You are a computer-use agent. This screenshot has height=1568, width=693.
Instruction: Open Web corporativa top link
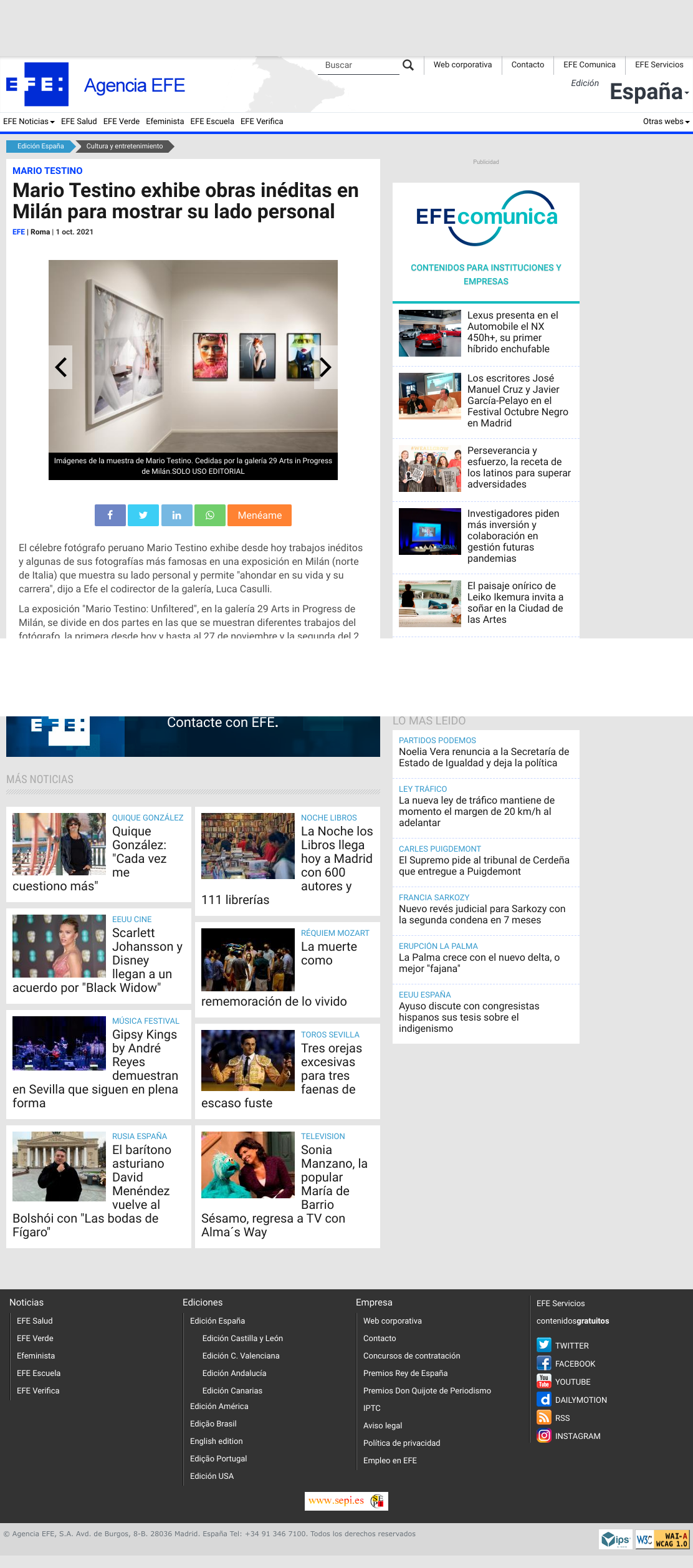(x=462, y=65)
